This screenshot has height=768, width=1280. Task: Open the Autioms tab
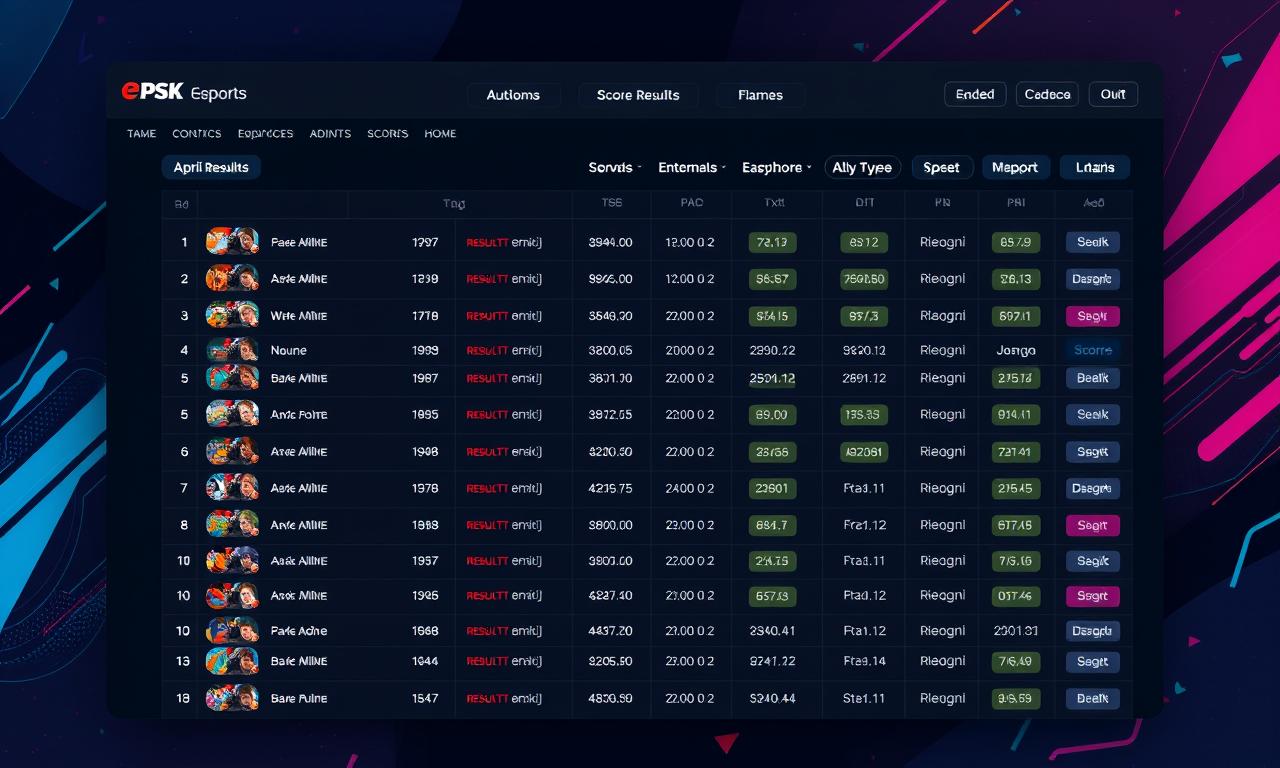[513, 95]
